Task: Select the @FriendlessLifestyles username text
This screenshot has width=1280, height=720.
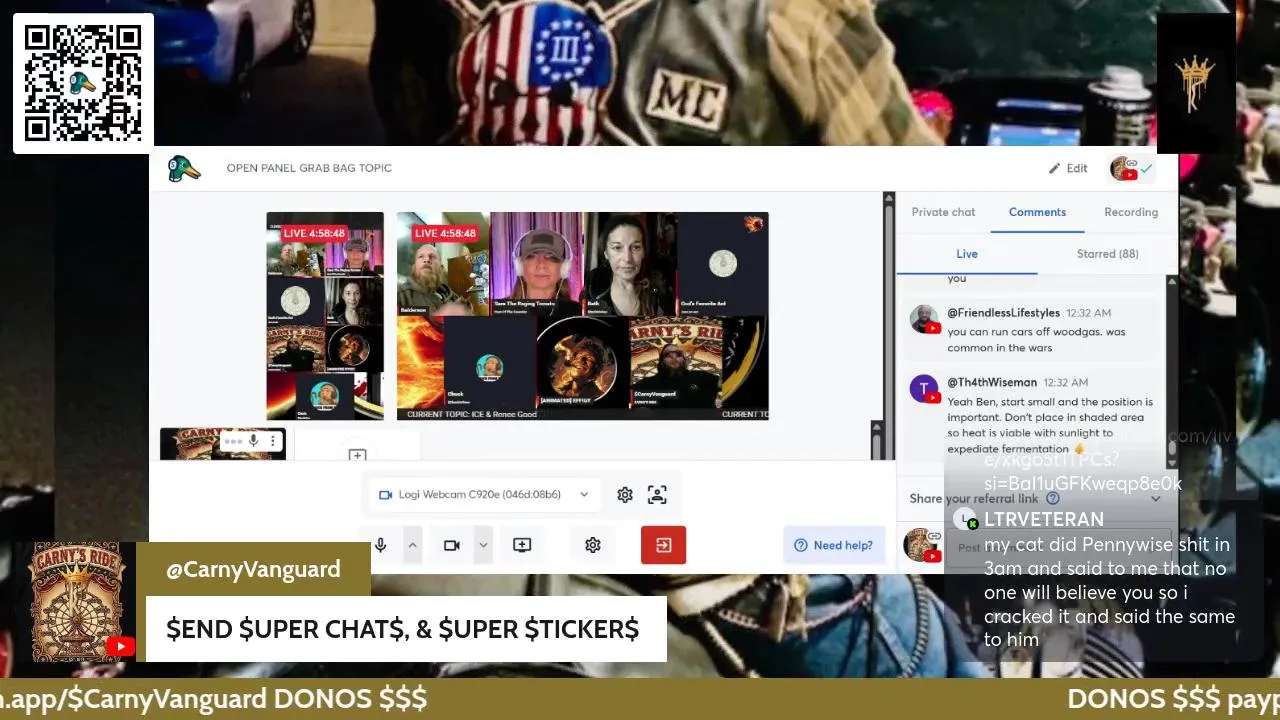Action: coord(1003,313)
